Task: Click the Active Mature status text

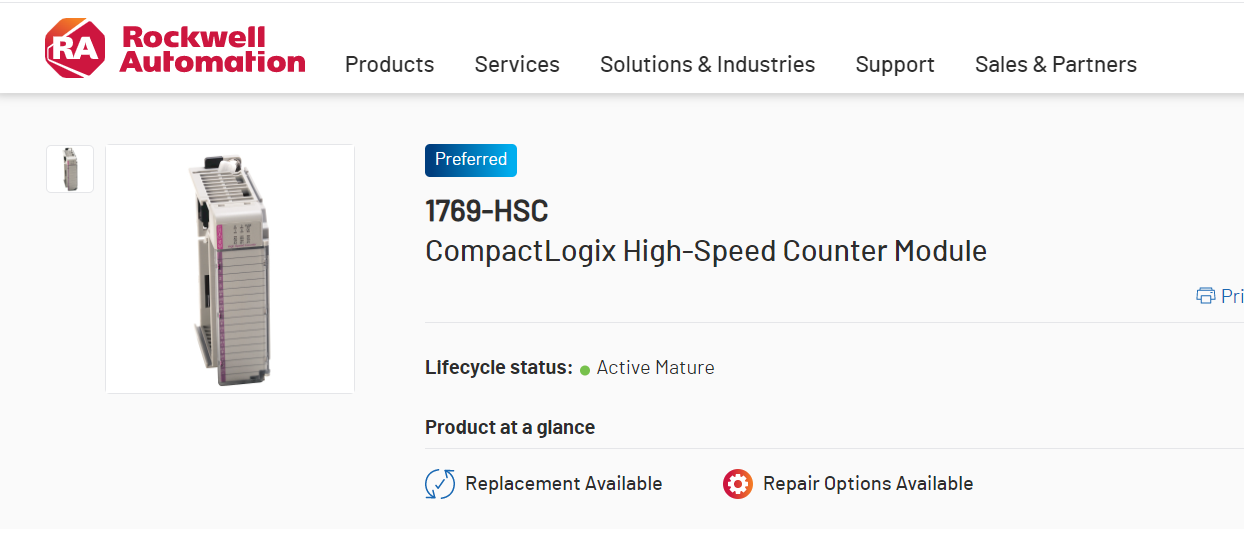Action: (x=655, y=368)
